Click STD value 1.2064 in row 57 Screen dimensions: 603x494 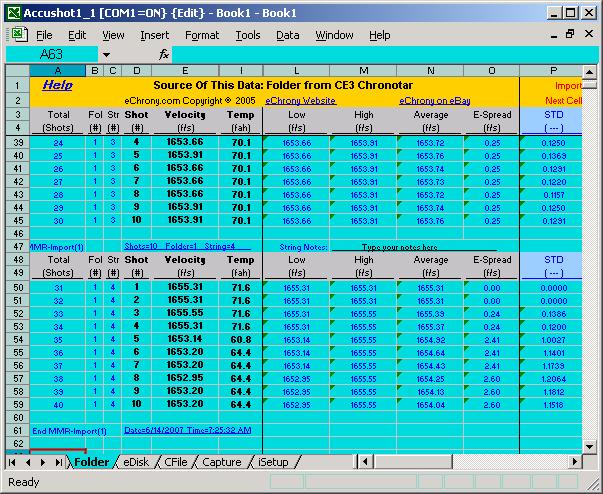(x=553, y=379)
